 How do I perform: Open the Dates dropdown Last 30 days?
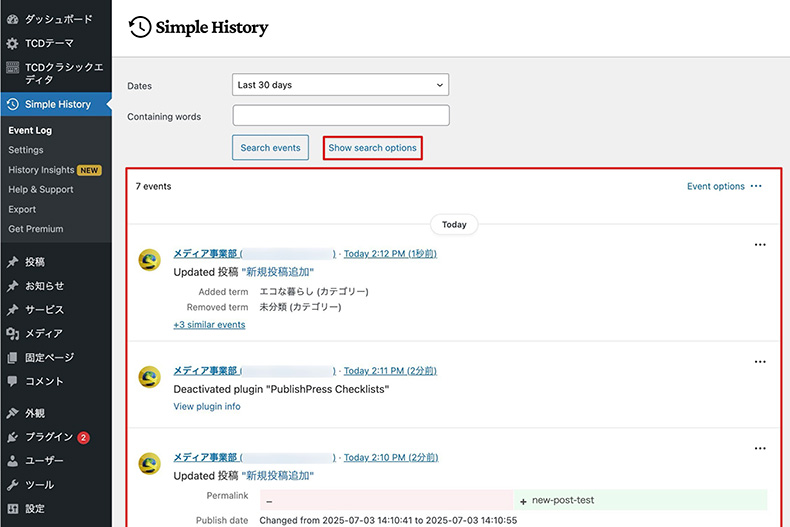pyautogui.click(x=341, y=85)
